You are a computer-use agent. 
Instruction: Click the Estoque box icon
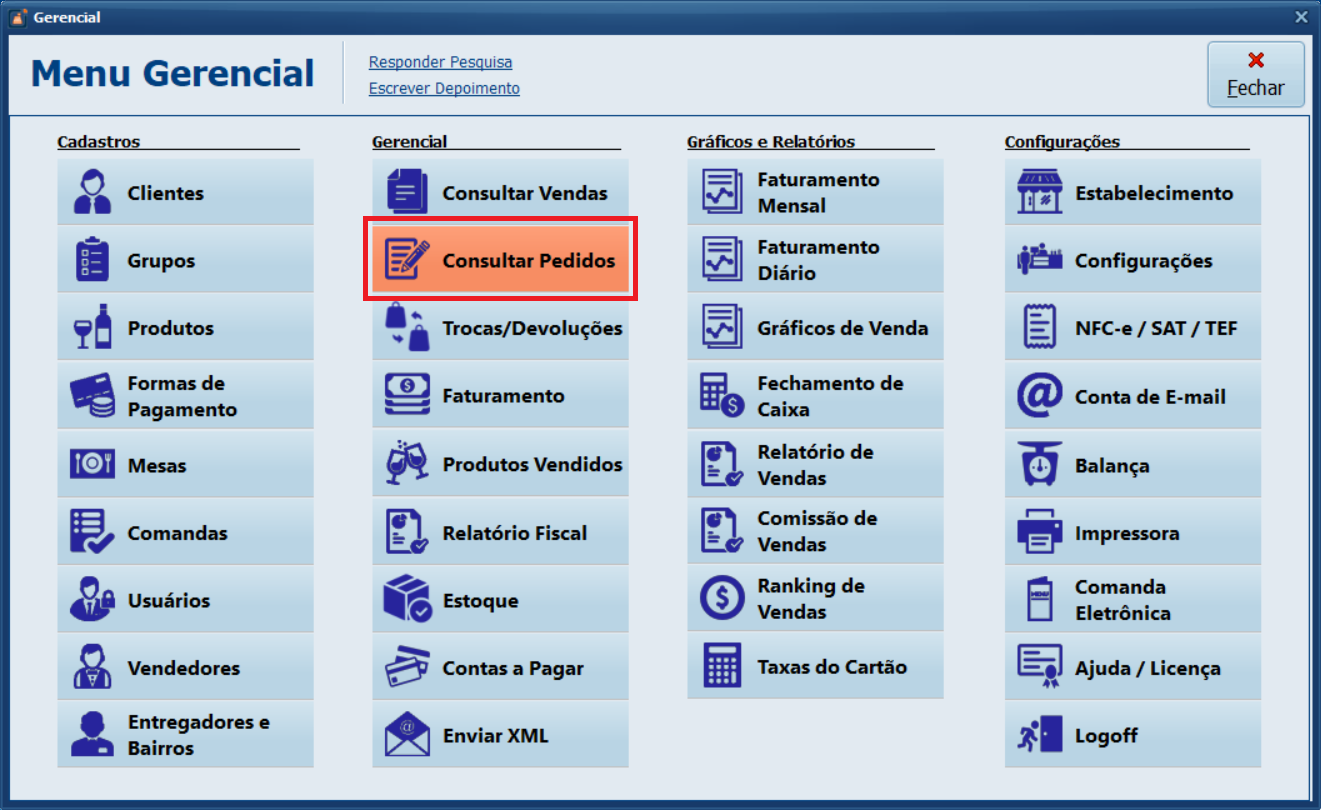pyautogui.click(x=407, y=600)
